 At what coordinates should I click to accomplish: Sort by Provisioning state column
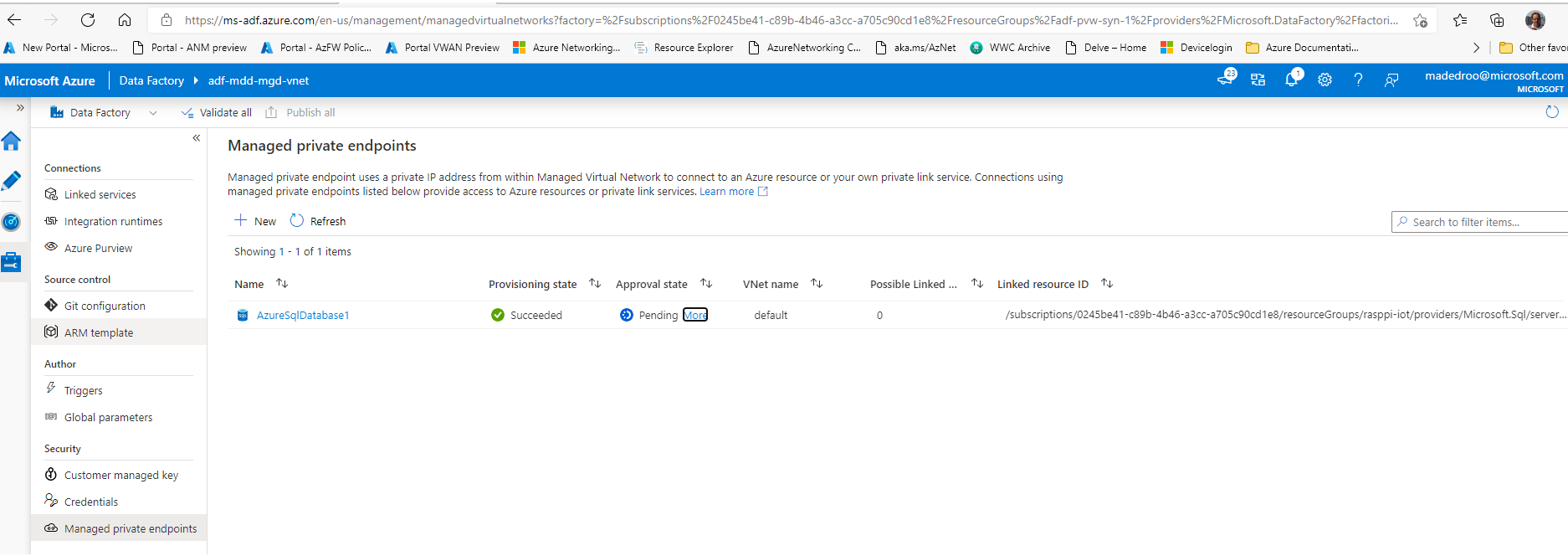click(x=595, y=284)
